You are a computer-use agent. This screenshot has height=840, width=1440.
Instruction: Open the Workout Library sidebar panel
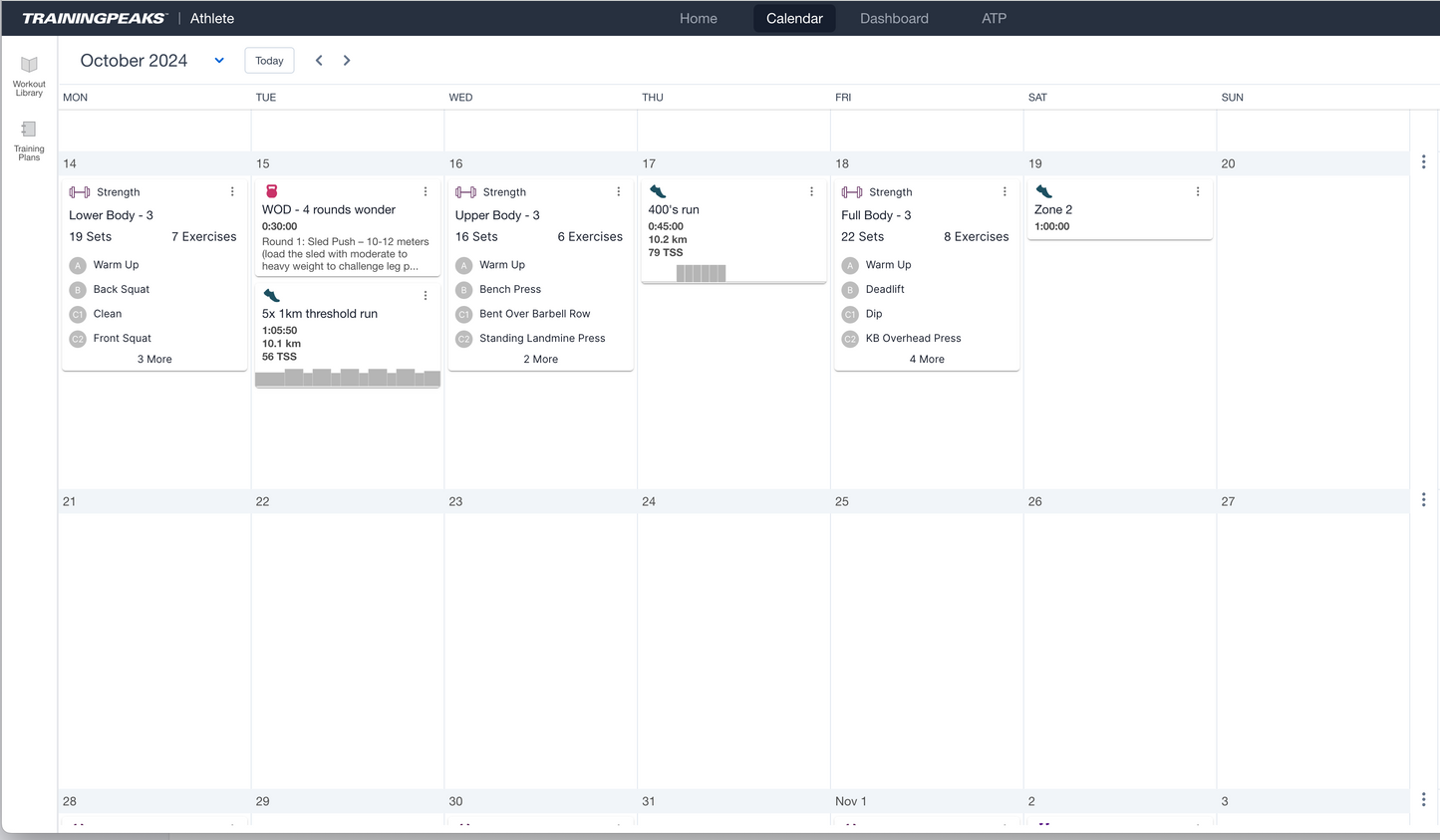point(29,75)
